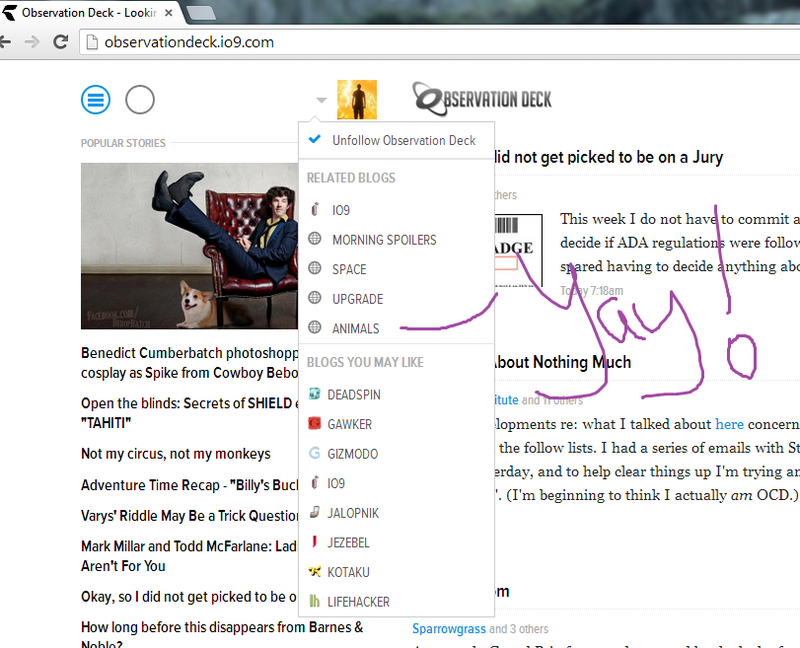Collapse the blog dropdown arrow beside avatar
The width and height of the screenshot is (800, 648).
click(321, 100)
